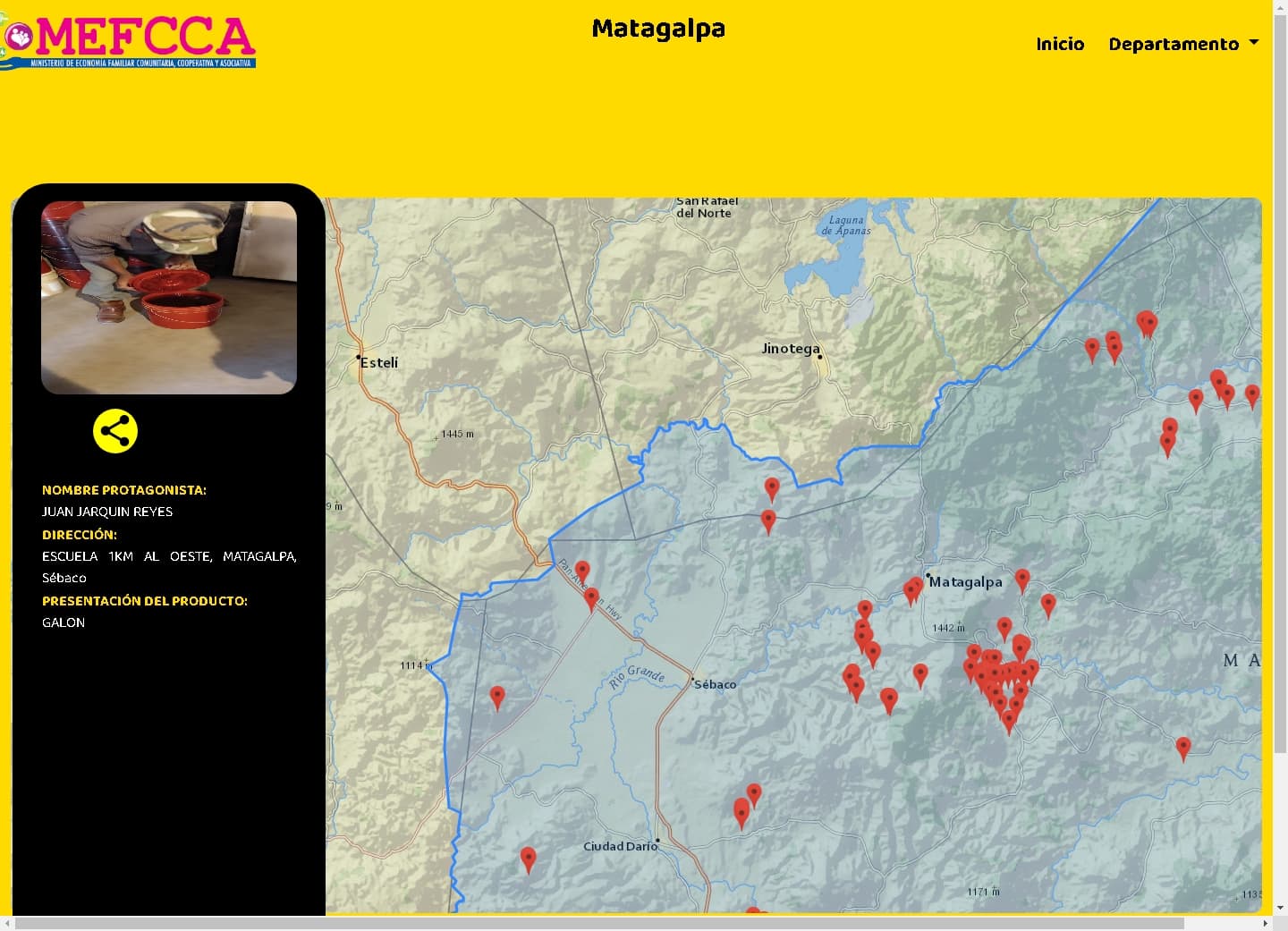
Task: Click the Jinotega city label on map
Action: [x=790, y=348]
